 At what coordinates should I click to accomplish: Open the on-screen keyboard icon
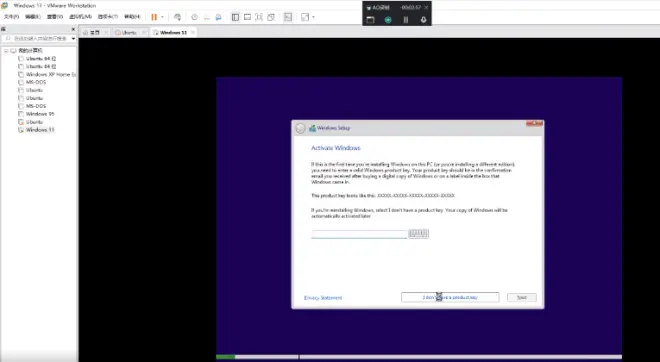point(418,234)
